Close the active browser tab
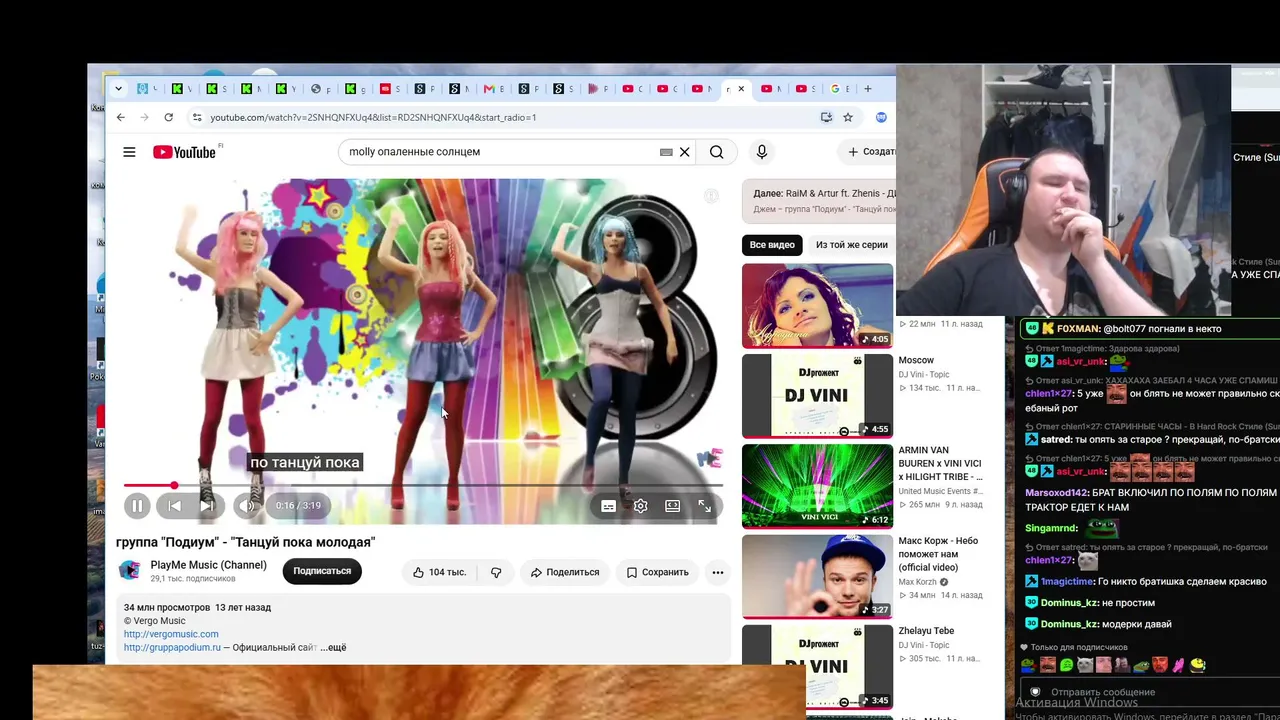The width and height of the screenshot is (1280, 720). (x=741, y=89)
